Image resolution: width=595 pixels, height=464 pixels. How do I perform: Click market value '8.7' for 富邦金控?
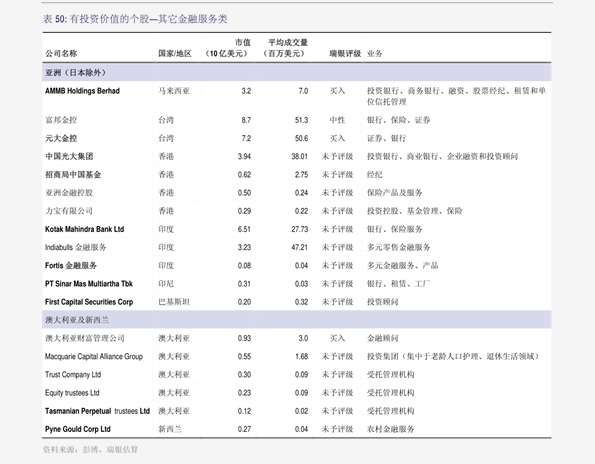pyautogui.click(x=246, y=120)
